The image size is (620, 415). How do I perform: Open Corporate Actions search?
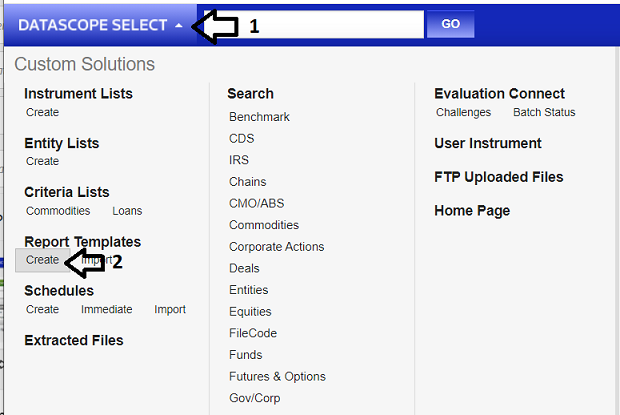(x=276, y=247)
